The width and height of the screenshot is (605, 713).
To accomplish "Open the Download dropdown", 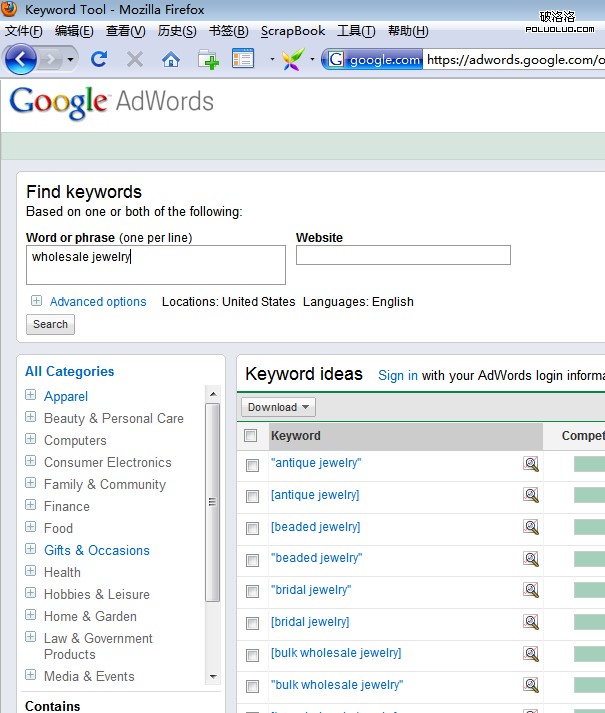I will coord(278,407).
